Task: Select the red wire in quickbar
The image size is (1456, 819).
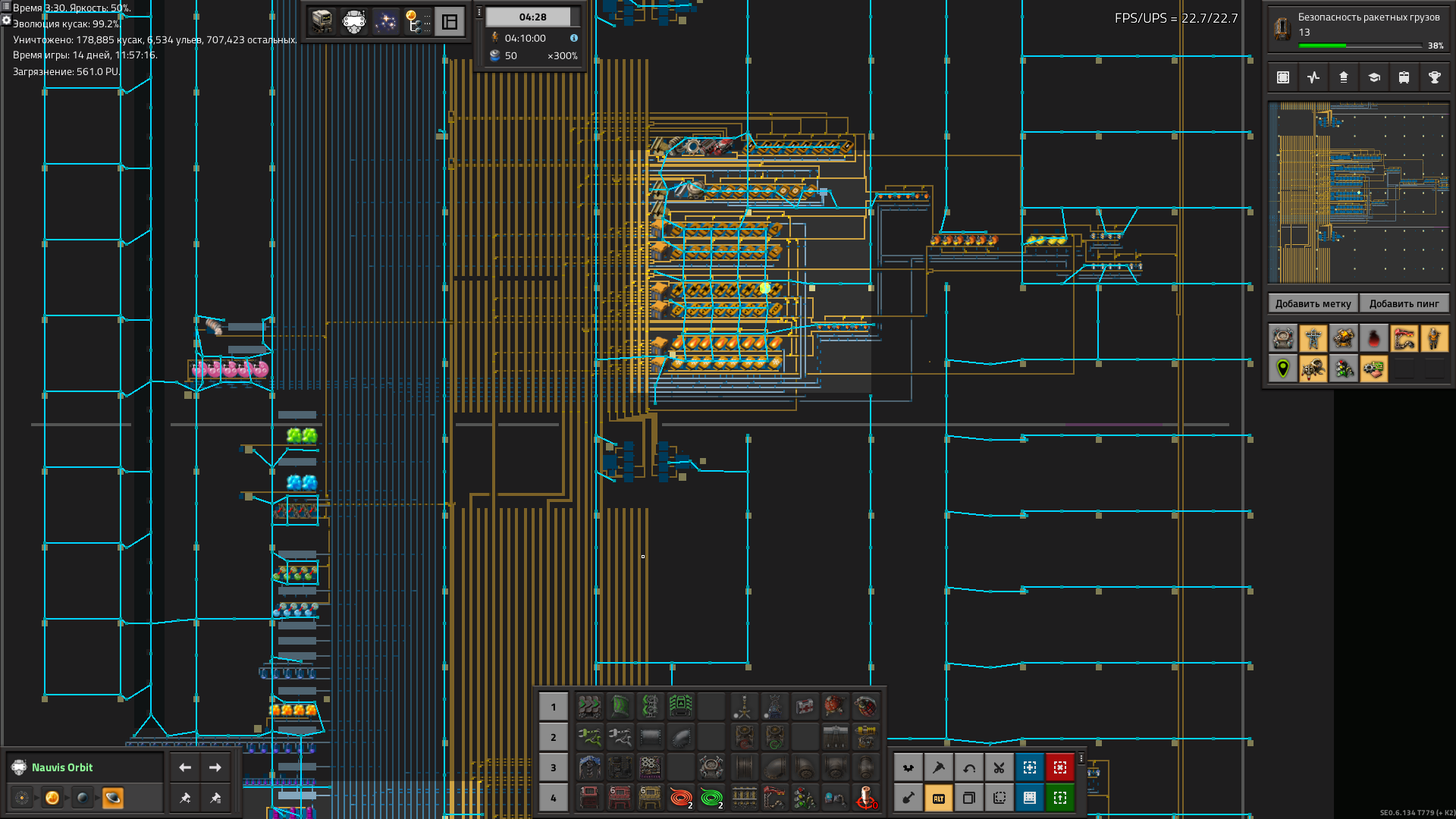Action: coord(681,797)
